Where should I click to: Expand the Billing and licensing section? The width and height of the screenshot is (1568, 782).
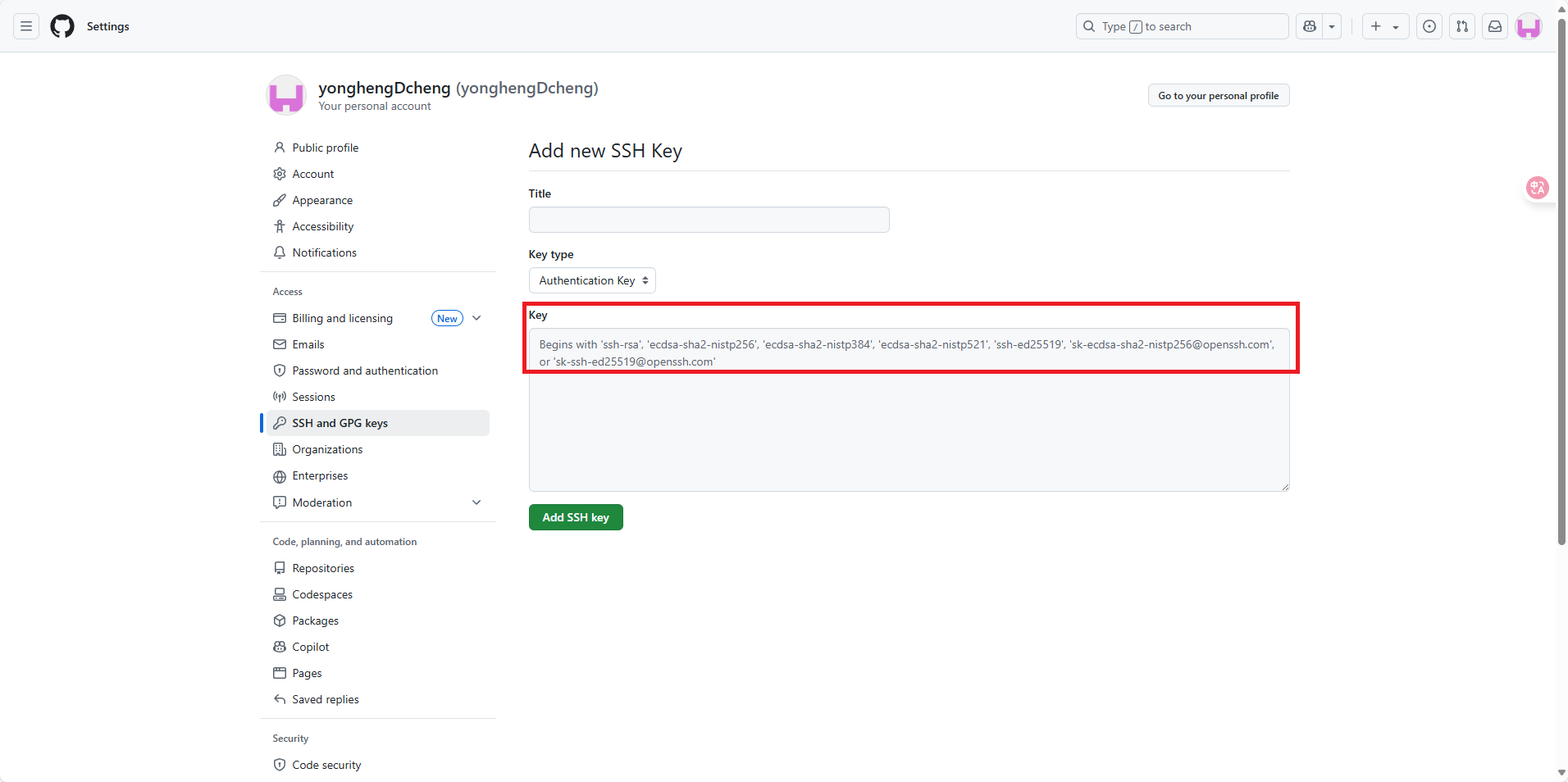pos(476,318)
